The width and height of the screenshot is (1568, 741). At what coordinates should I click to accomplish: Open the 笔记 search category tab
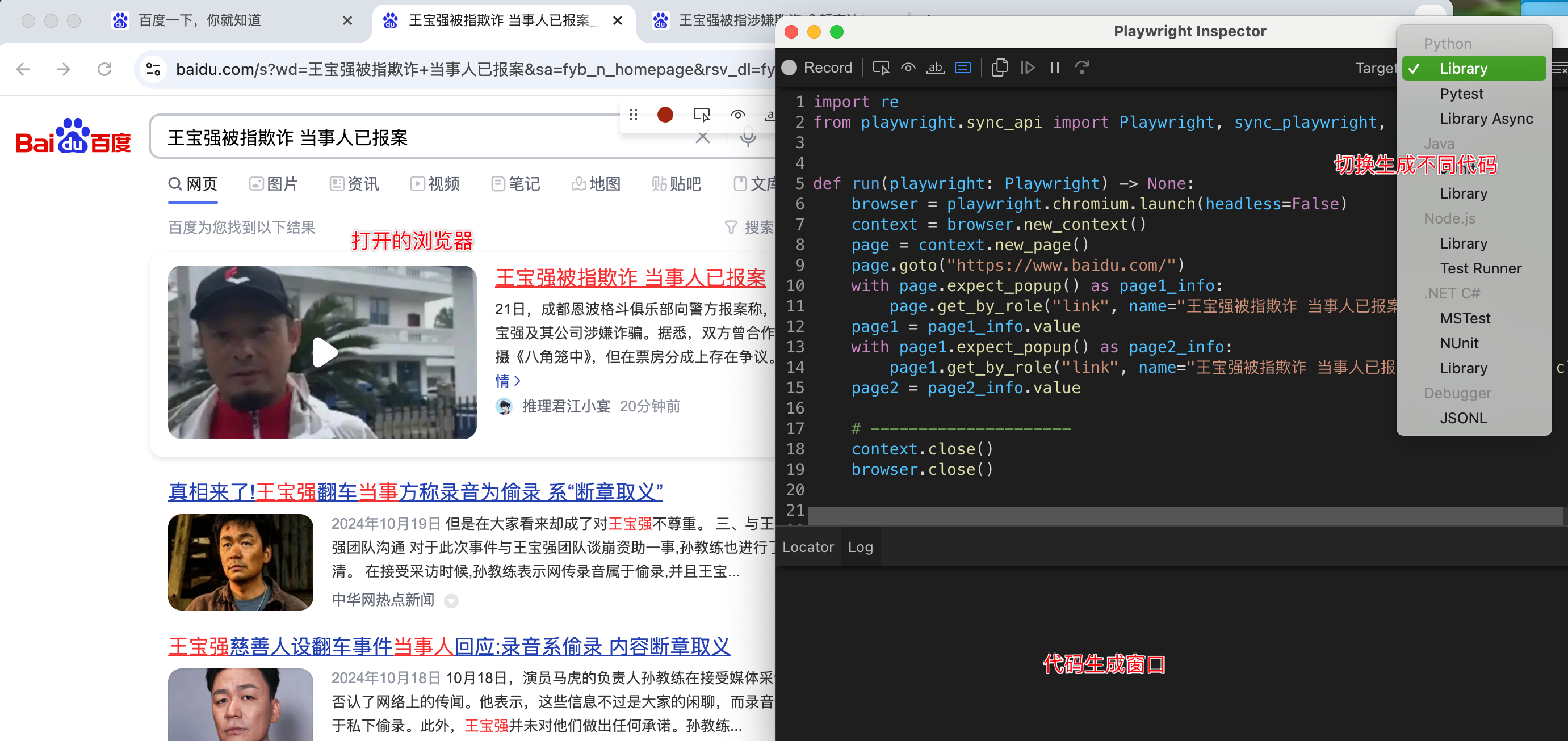[x=515, y=184]
